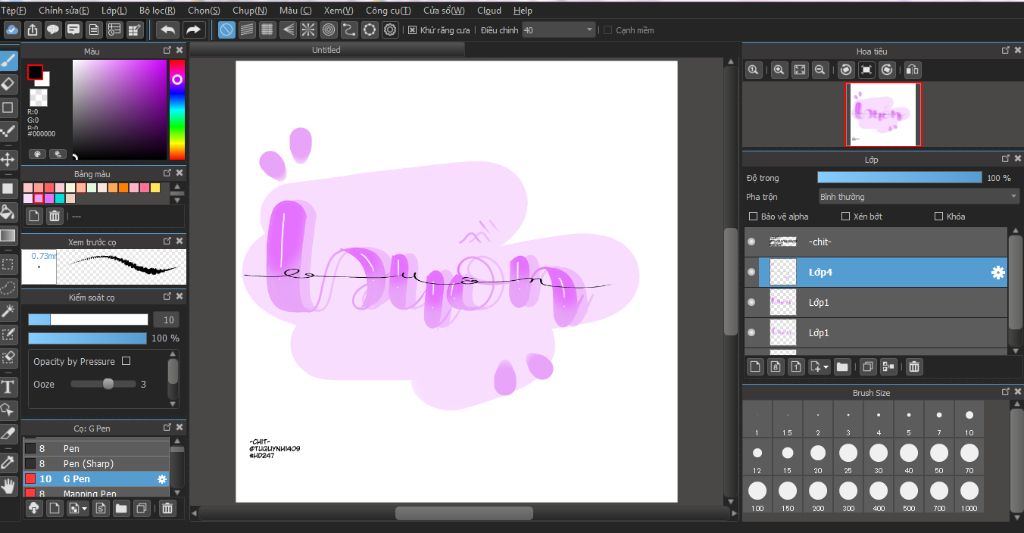Click the cloud save icon in top toolbar
Viewport: 1024px width, 533px height.
[x=12, y=30]
